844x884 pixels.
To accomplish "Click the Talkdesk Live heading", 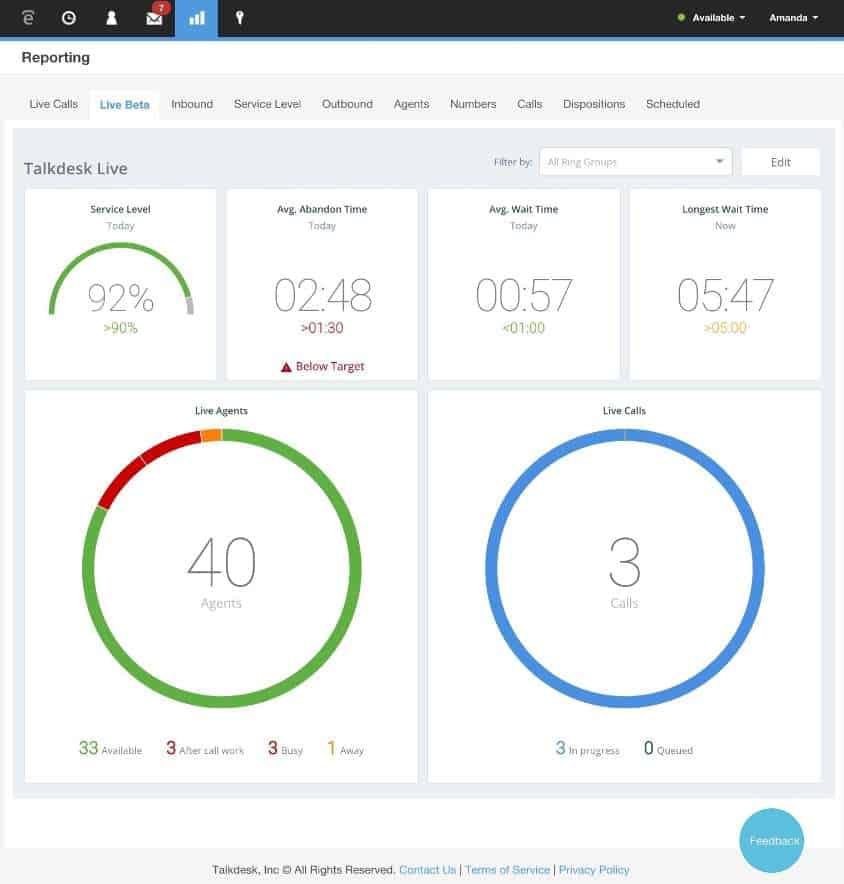I will click(x=76, y=169).
